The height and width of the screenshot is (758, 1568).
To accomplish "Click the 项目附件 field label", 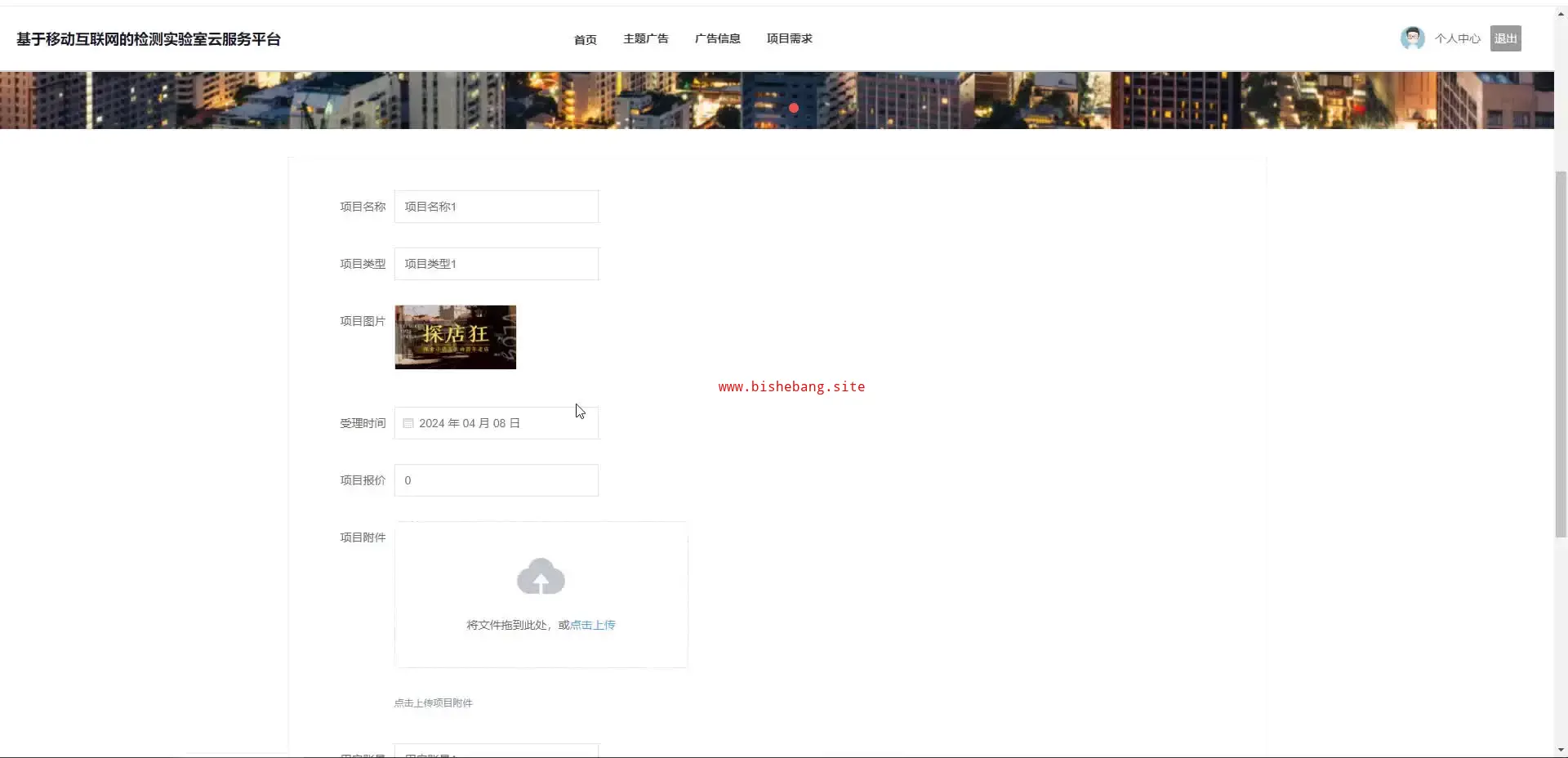I will coord(363,537).
